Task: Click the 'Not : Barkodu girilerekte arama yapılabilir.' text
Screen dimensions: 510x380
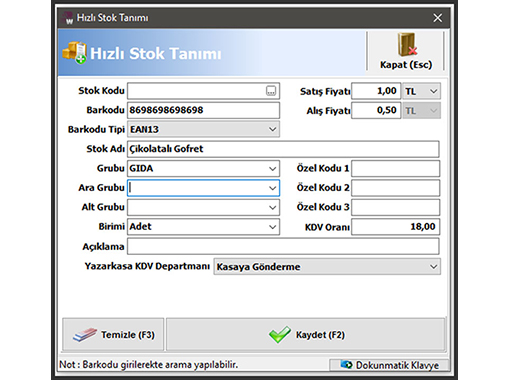Action: (x=149, y=365)
